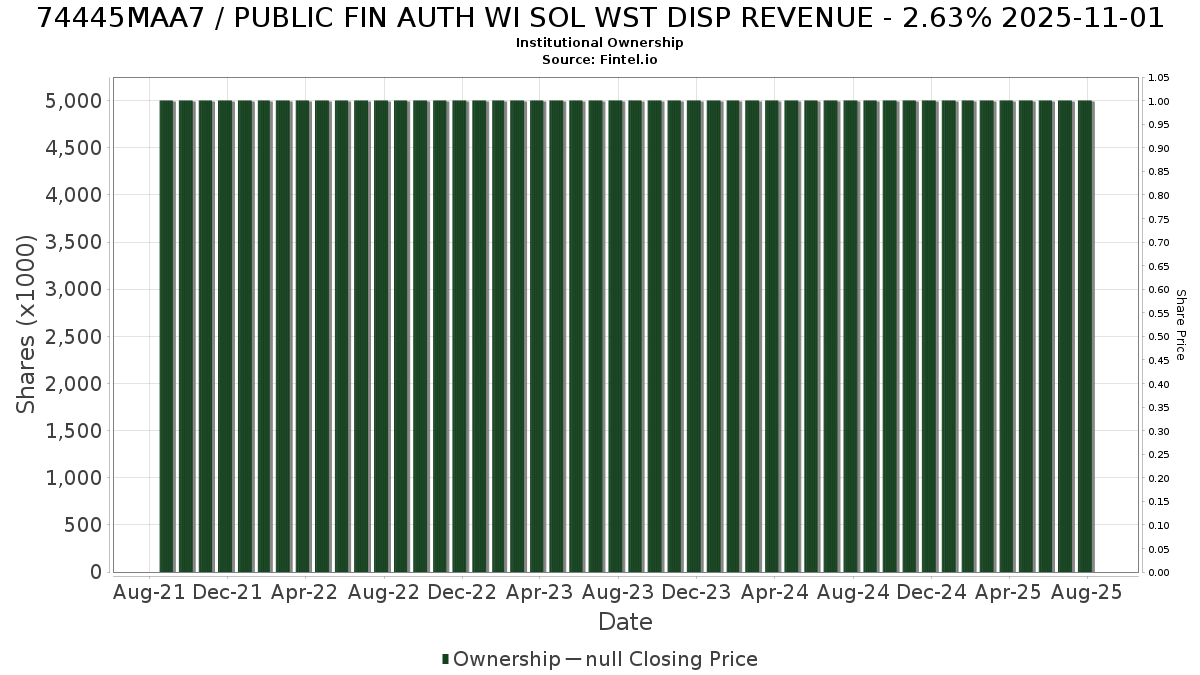1200x675 pixels.
Task: Click the Closing Price legend line marker
Action: pos(574,659)
